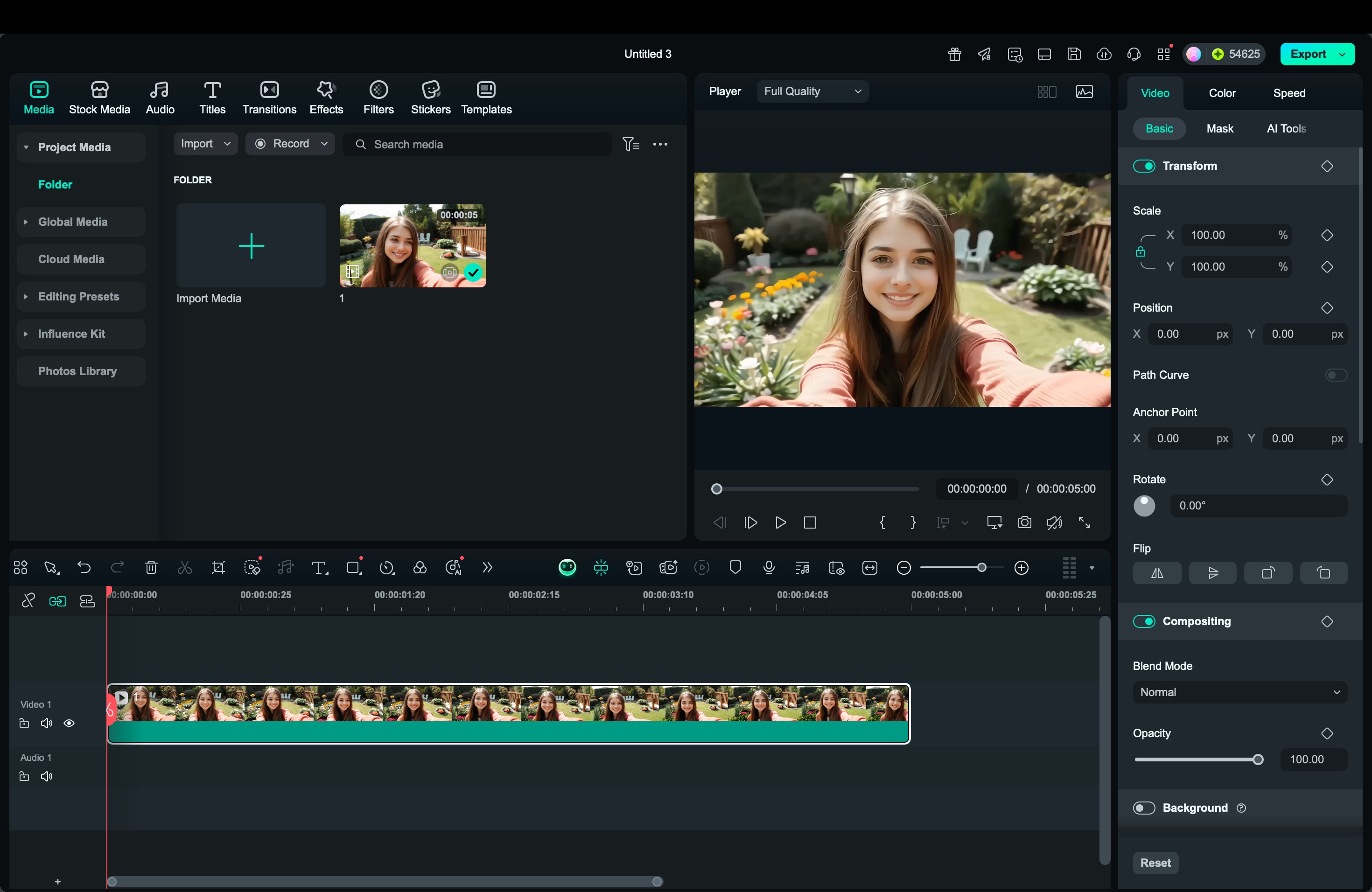
Task: Open the Stock Media panel
Action: (100, 97)
